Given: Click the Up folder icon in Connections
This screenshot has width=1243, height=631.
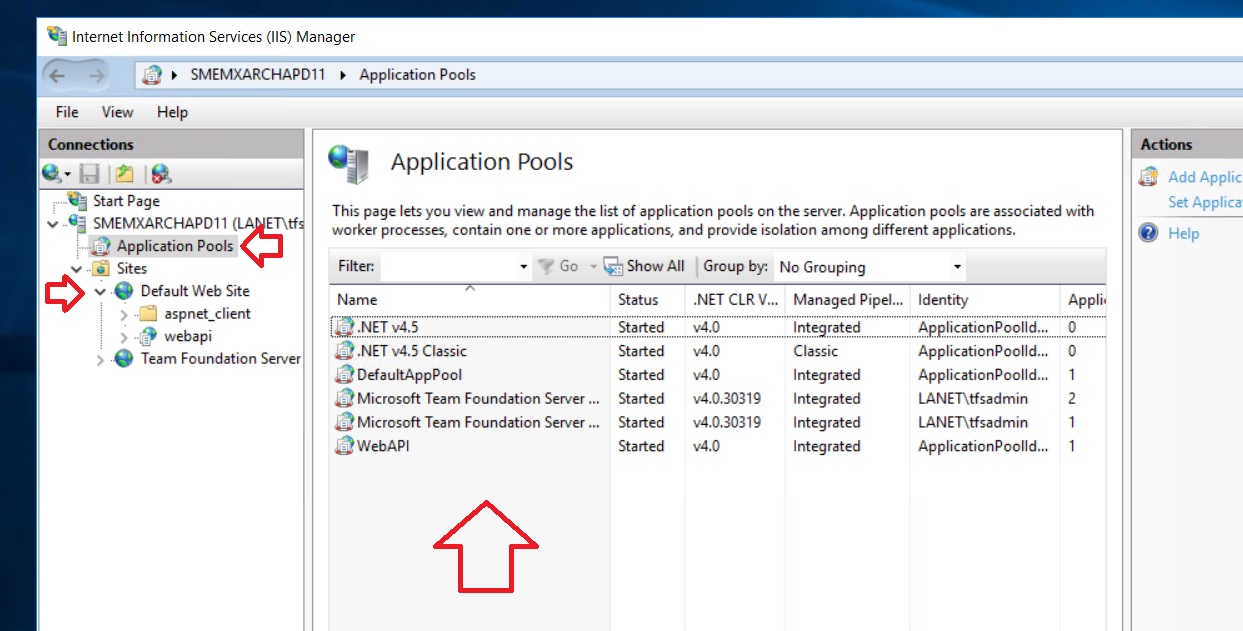Looking at the screenshot, I should [x=123, y=173].
